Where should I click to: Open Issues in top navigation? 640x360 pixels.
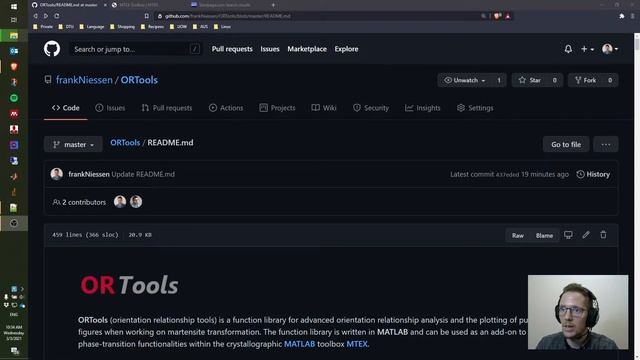[x=270, y=49]
